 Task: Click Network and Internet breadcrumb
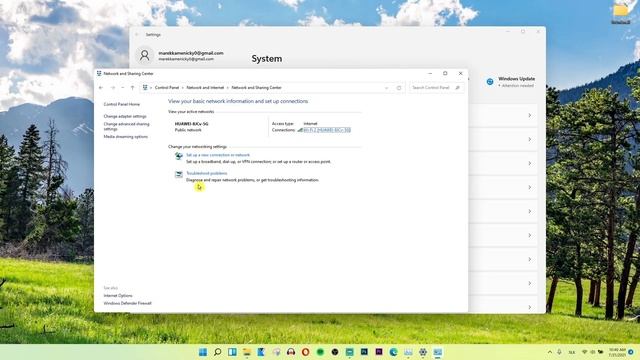point(205,88)
